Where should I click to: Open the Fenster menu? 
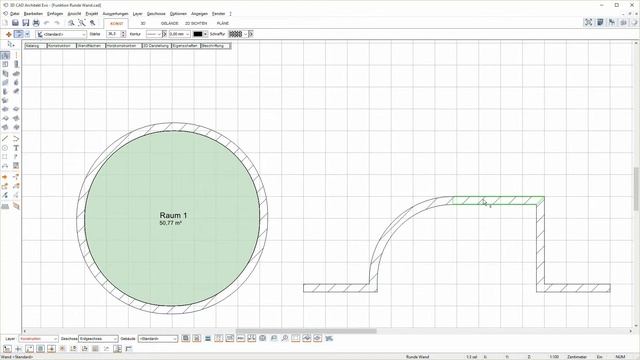pyautogui.click(x=218, y=14)
